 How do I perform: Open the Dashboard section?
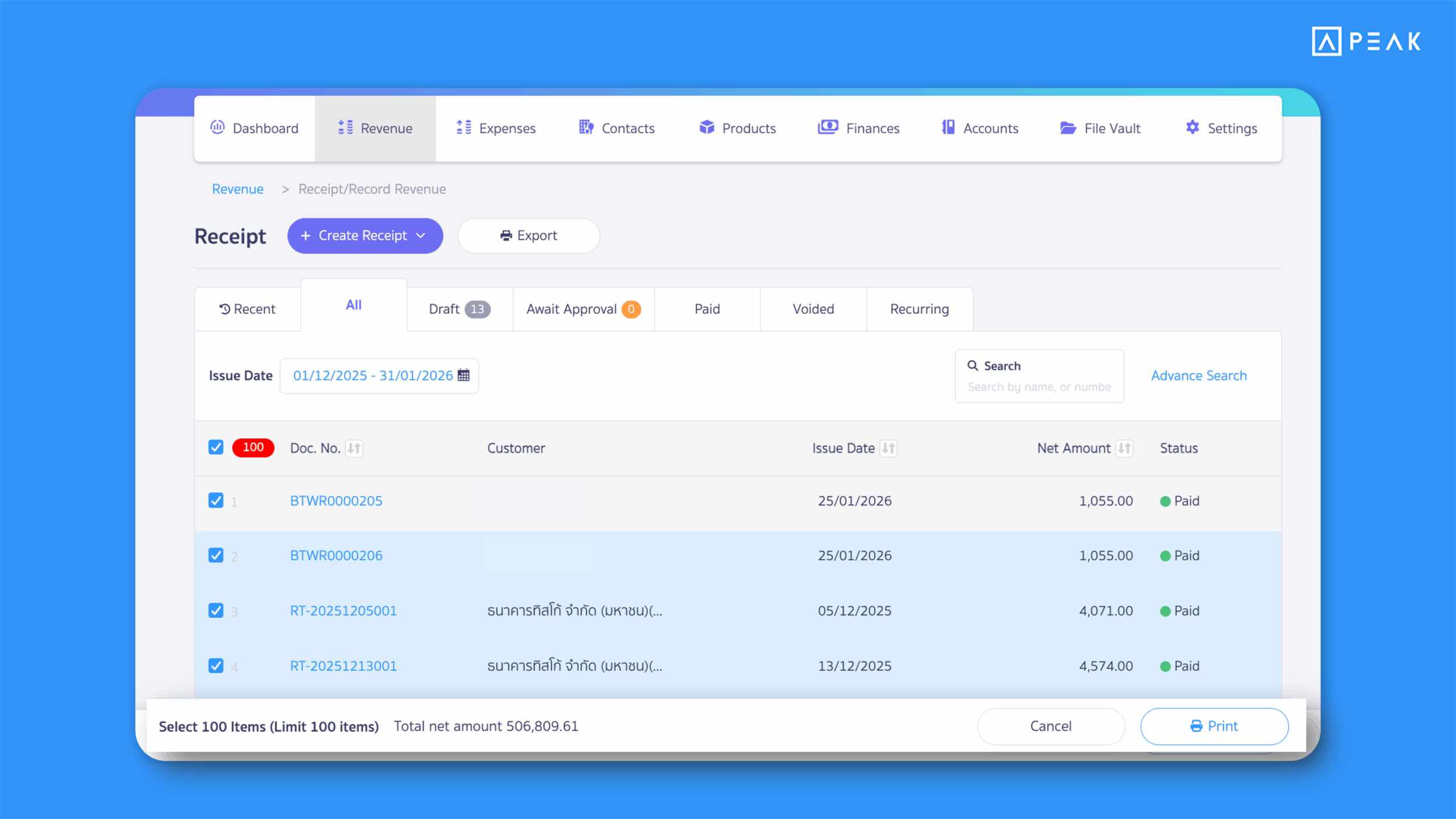coord(254,128)
